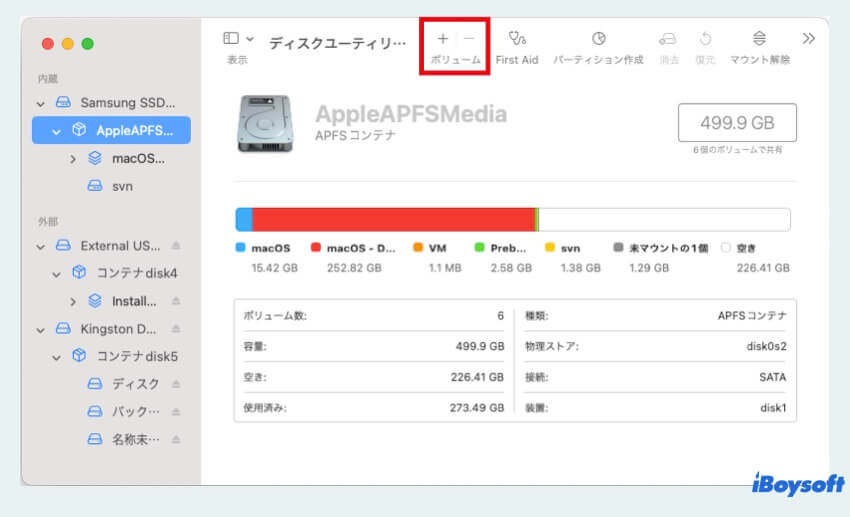Click the AppleAPFSMedia title text

[x=411, y=114]
